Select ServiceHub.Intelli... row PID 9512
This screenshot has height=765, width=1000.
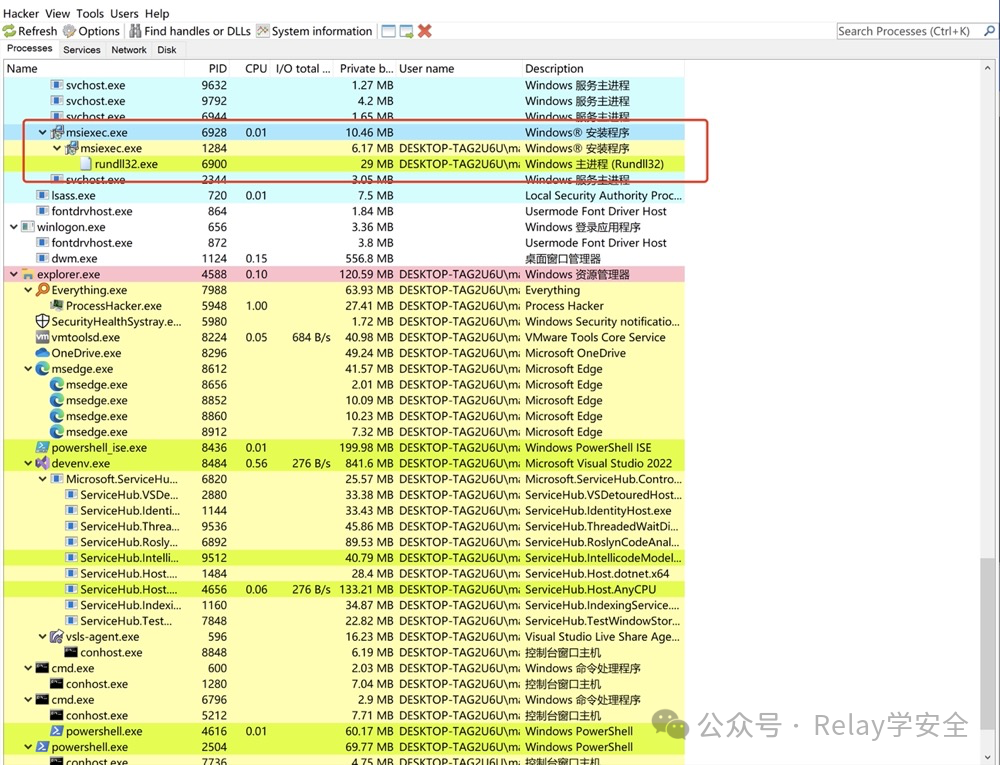(344, 558)
